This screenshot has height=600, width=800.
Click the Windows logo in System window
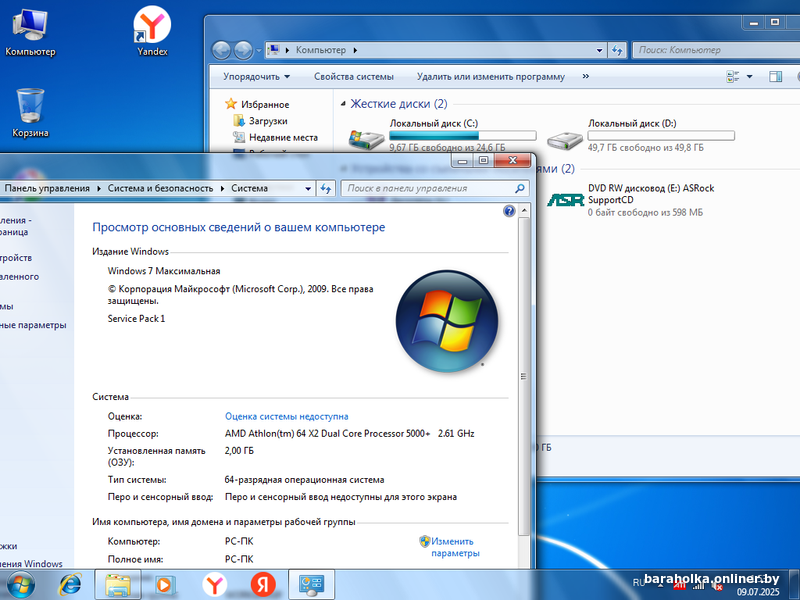pos(447,321)
